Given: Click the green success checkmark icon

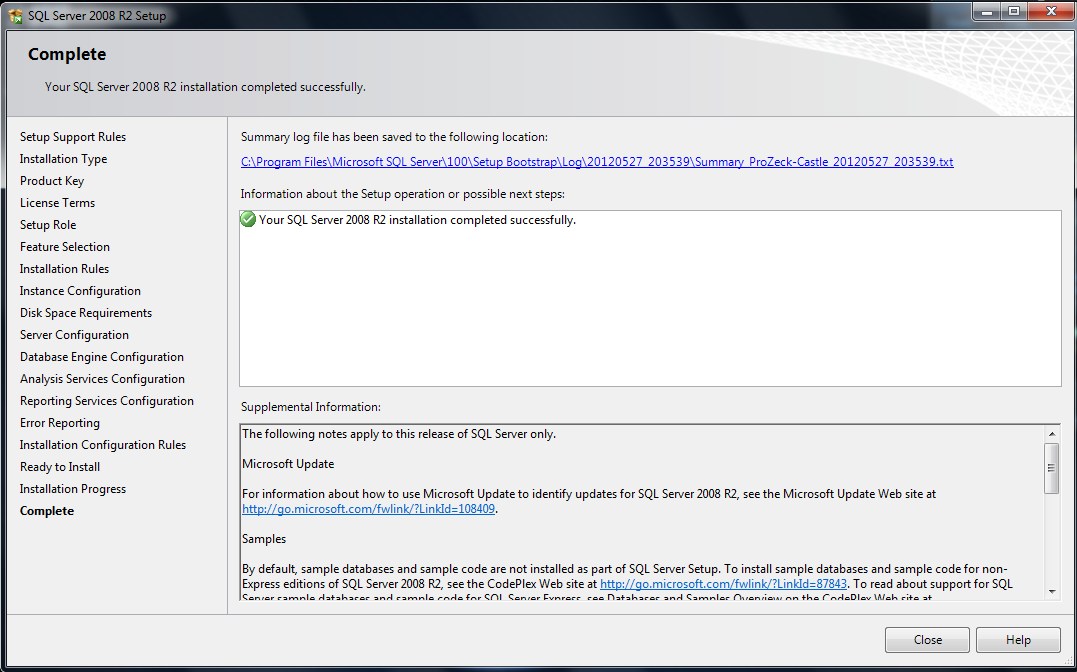Looking at the screenshot, I should [x=248, y=220].
